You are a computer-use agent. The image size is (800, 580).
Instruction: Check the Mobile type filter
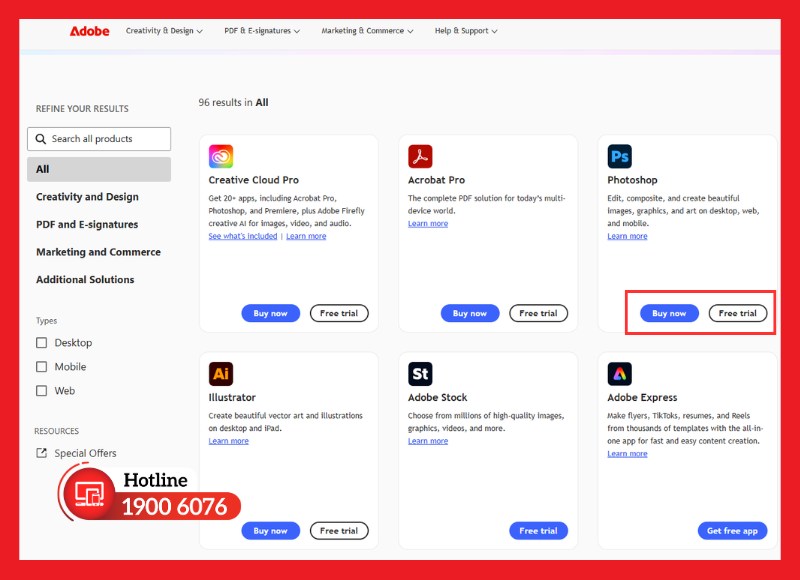(42, 367)
